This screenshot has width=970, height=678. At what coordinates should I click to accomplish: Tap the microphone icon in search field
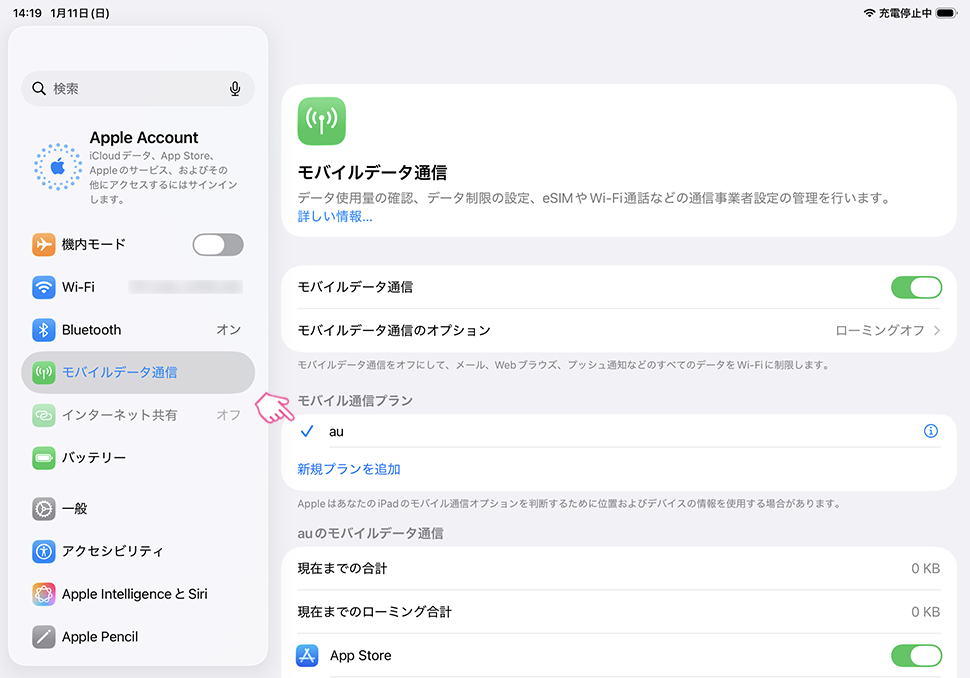point(235,89)
